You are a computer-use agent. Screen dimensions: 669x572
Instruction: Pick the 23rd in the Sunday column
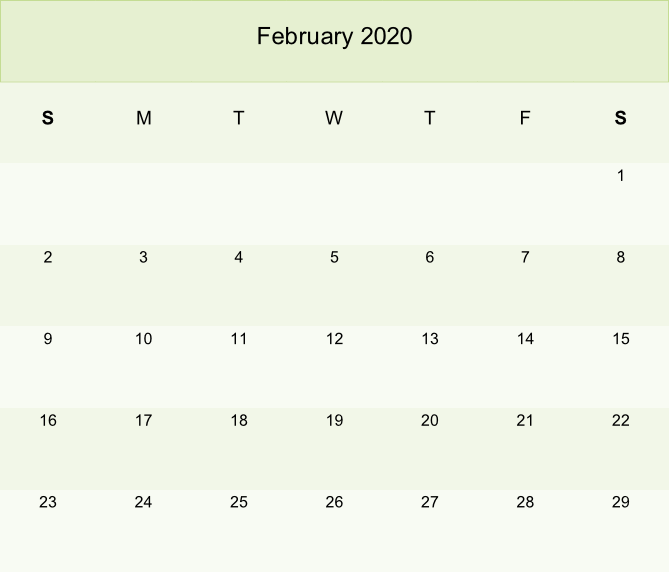(48, 502)
